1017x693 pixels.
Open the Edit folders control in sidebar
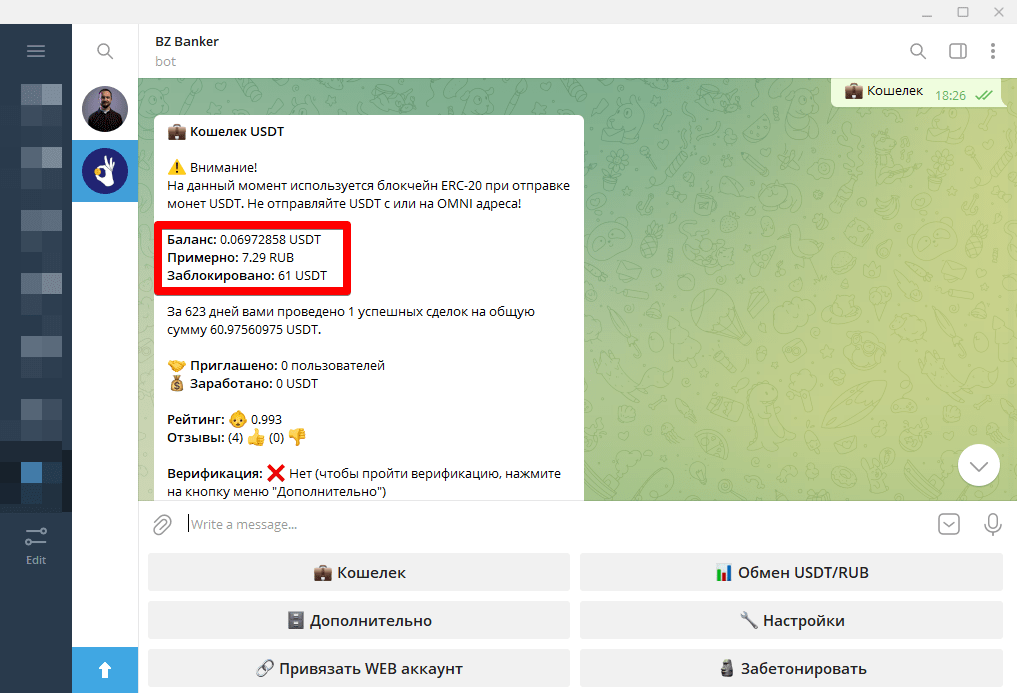(36, 546)
